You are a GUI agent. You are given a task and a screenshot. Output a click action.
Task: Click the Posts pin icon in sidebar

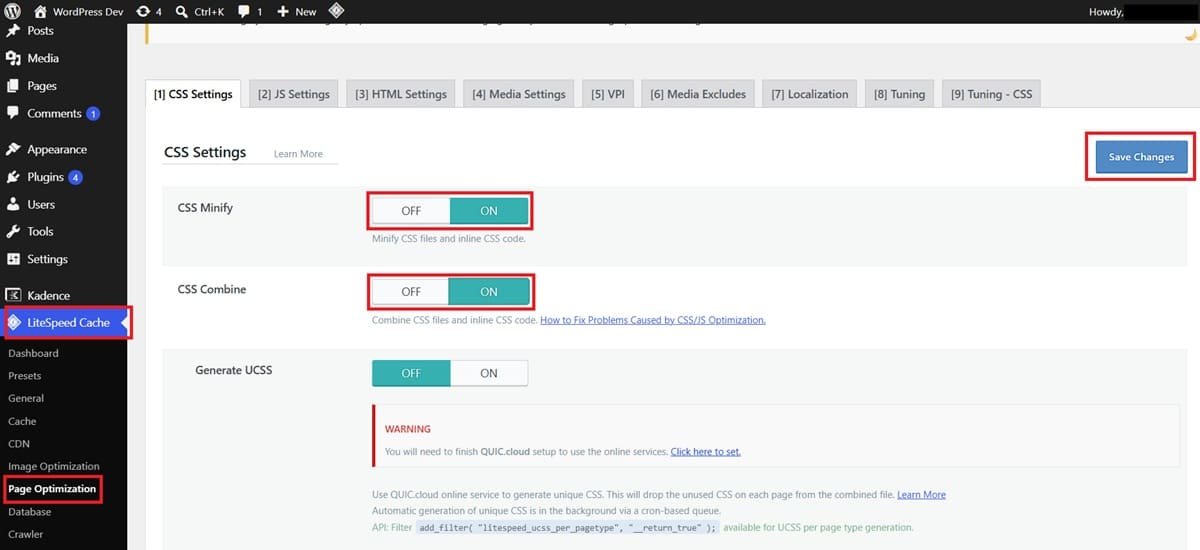coord(13,31)
